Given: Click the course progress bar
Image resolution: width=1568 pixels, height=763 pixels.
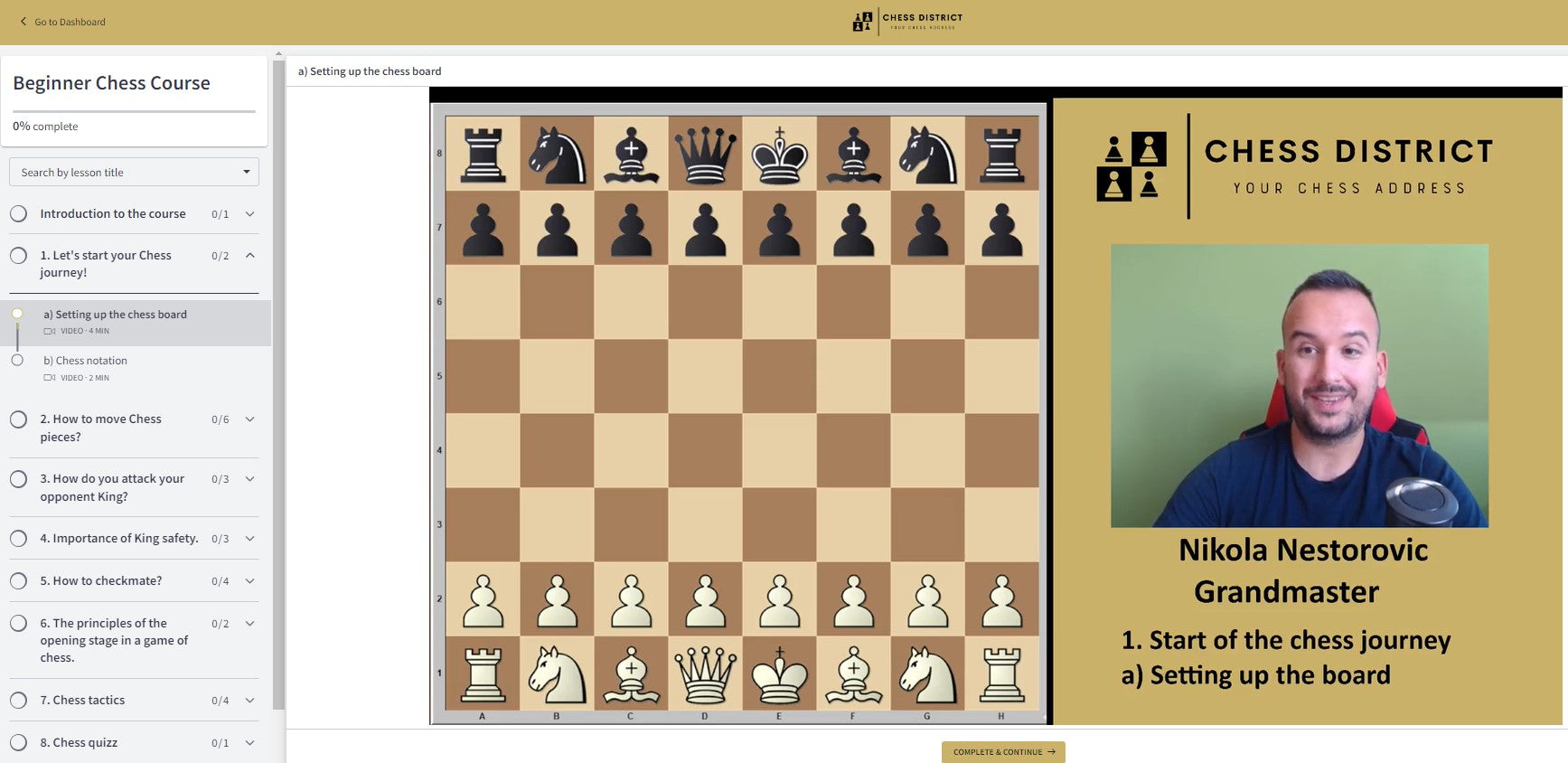Looking at the screenshot, I should click(x=134, y=111).
